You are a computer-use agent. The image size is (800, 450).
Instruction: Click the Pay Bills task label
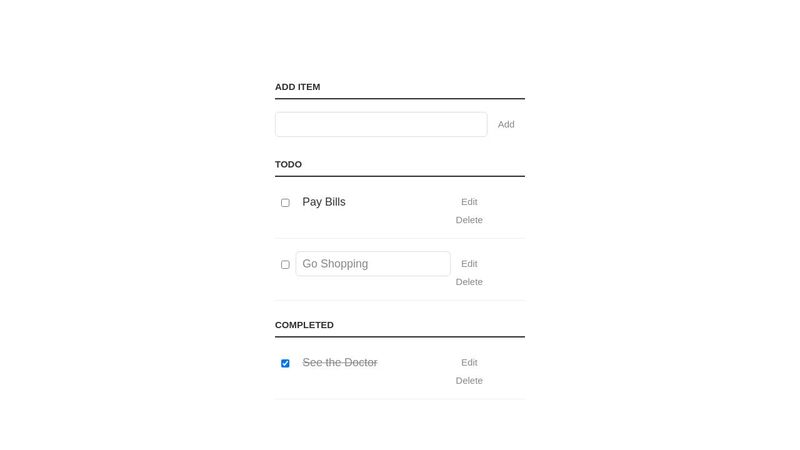point(324,202)
